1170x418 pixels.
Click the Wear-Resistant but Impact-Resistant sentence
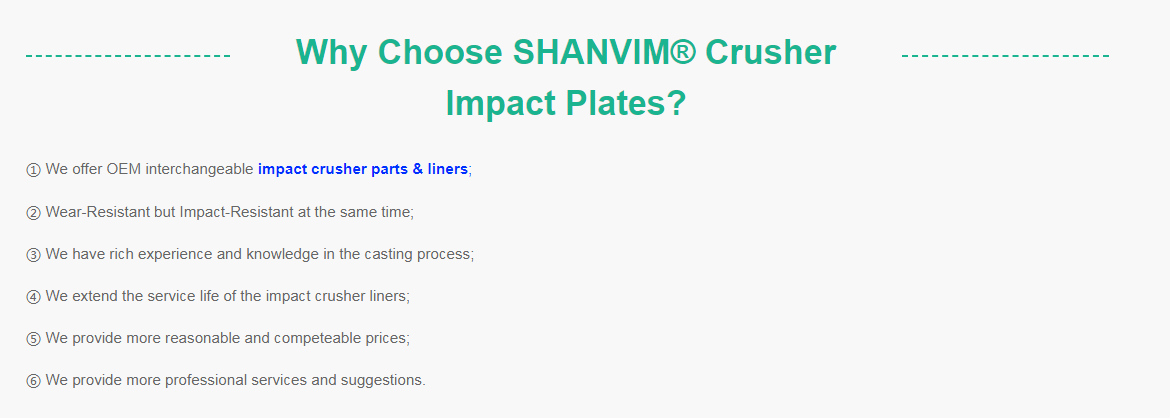230,212
